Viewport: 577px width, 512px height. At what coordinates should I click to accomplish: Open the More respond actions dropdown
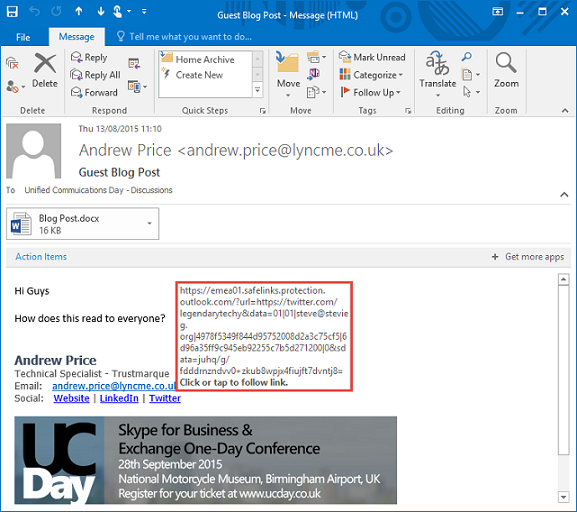click(137, 87)
